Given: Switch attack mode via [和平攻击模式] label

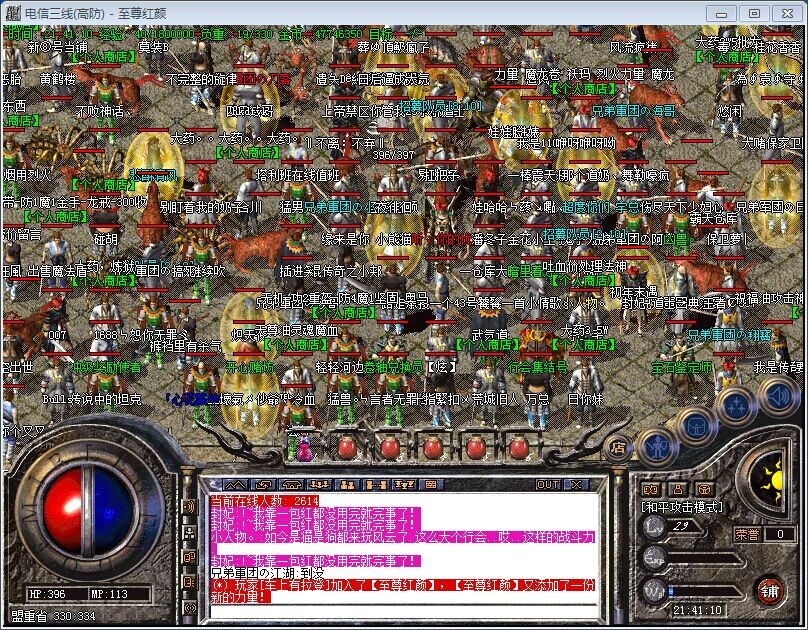Looking at the screenshot, I should (682, 507).
